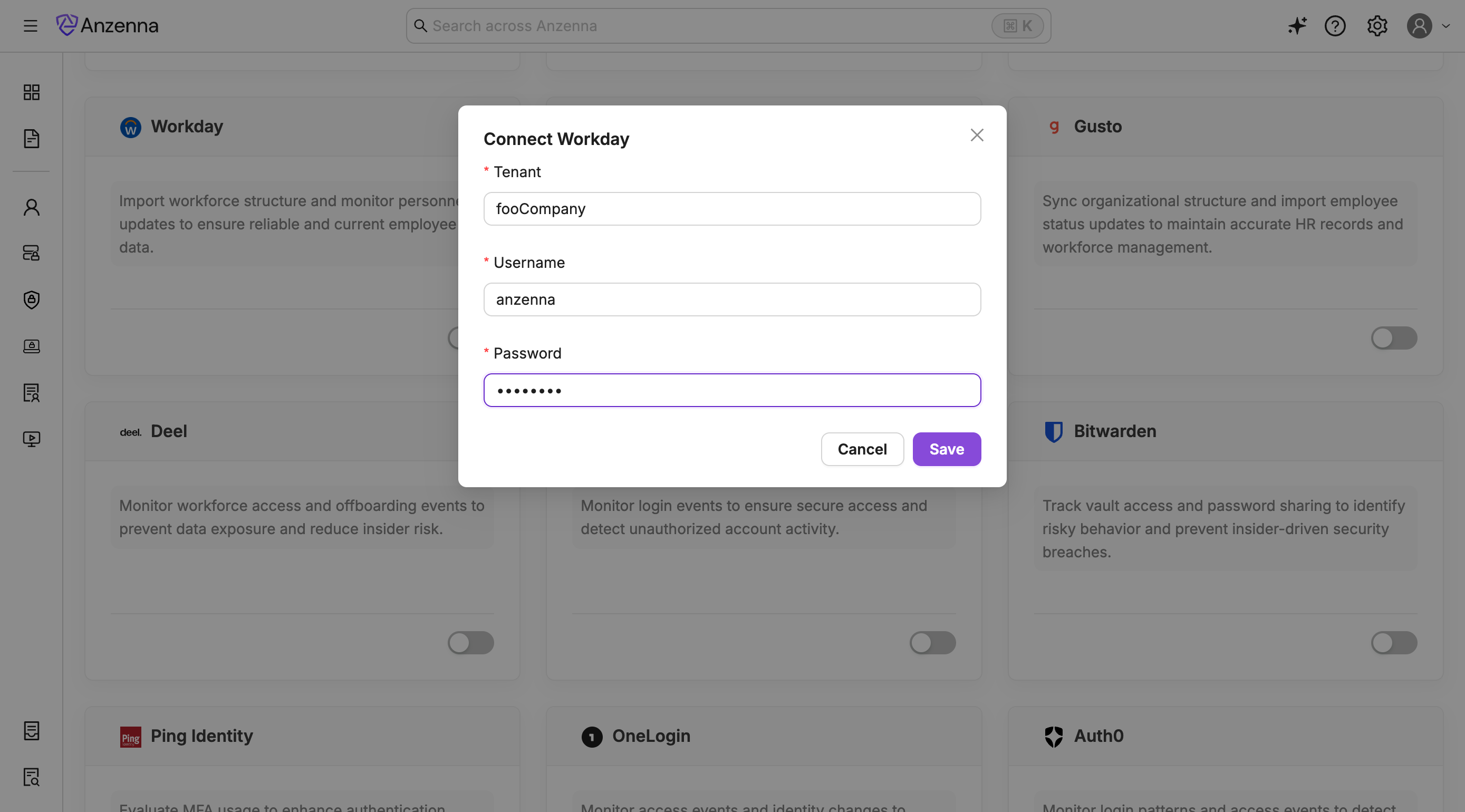The height and width of the screenshot is (812, 1465).
Task: Open the user person icon in sidebar
Action: [x=31, y=208]
